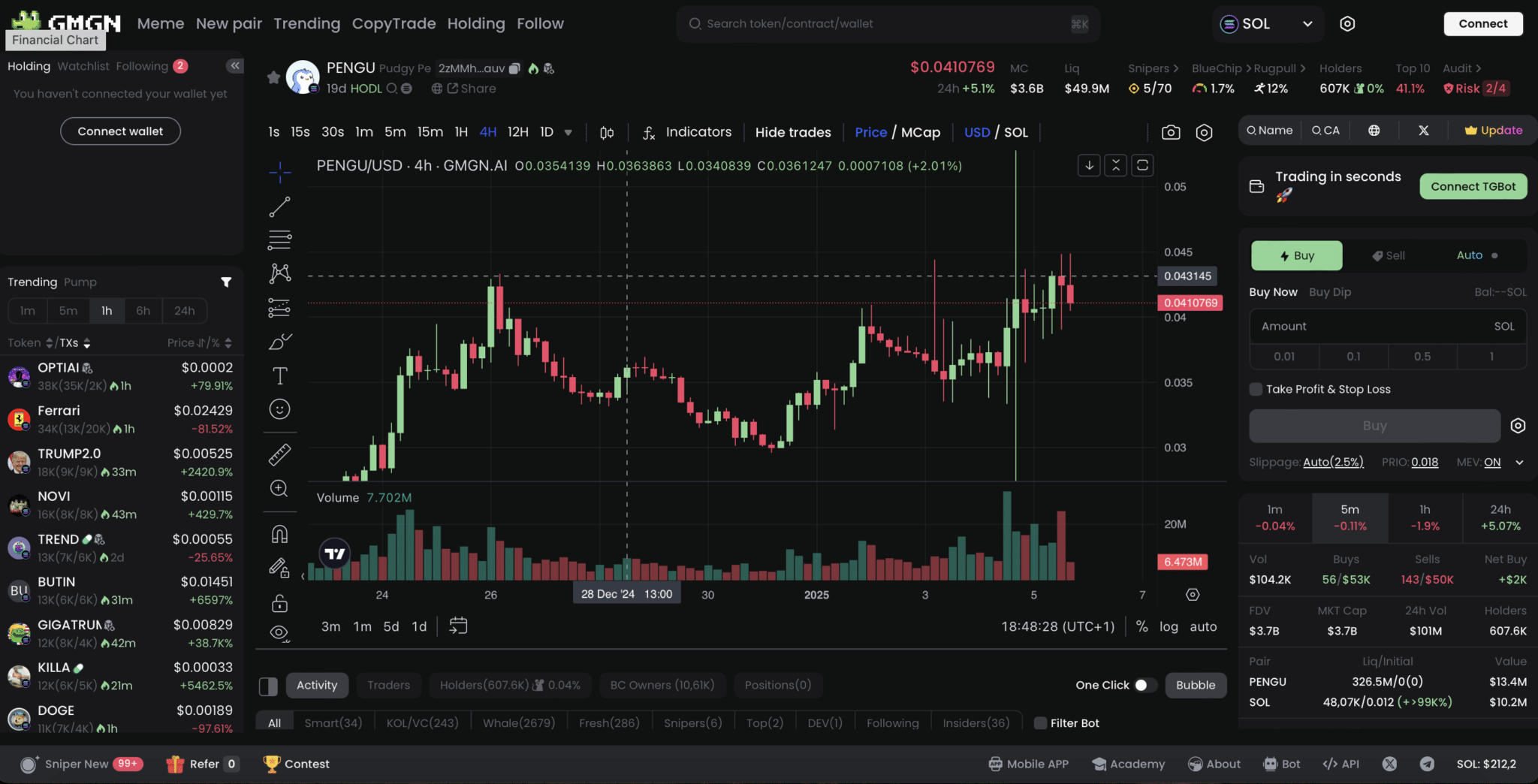Open the SOL network selector dropdown
This screenshot has width=1538, height=784.
tap(1268, 23)
